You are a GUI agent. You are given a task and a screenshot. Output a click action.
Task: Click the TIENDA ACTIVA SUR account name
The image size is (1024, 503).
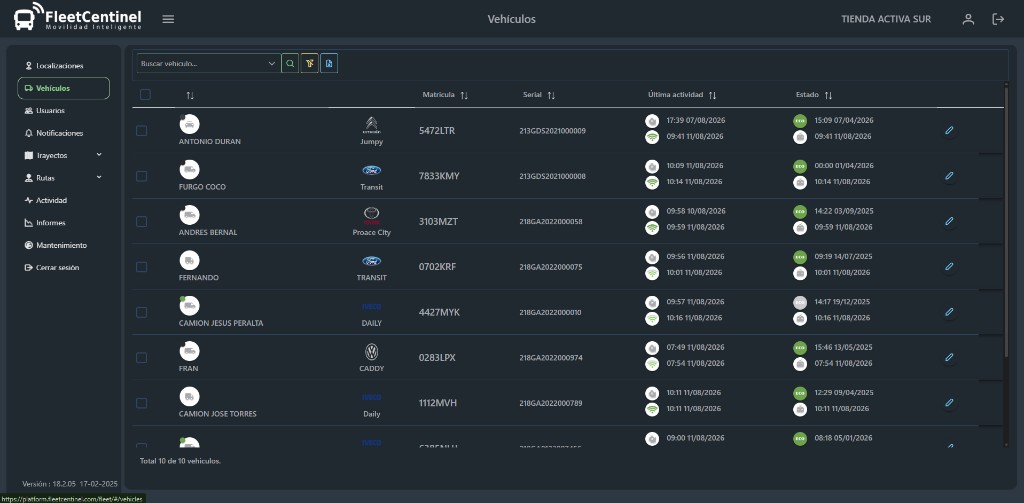[x=886, y=19]
